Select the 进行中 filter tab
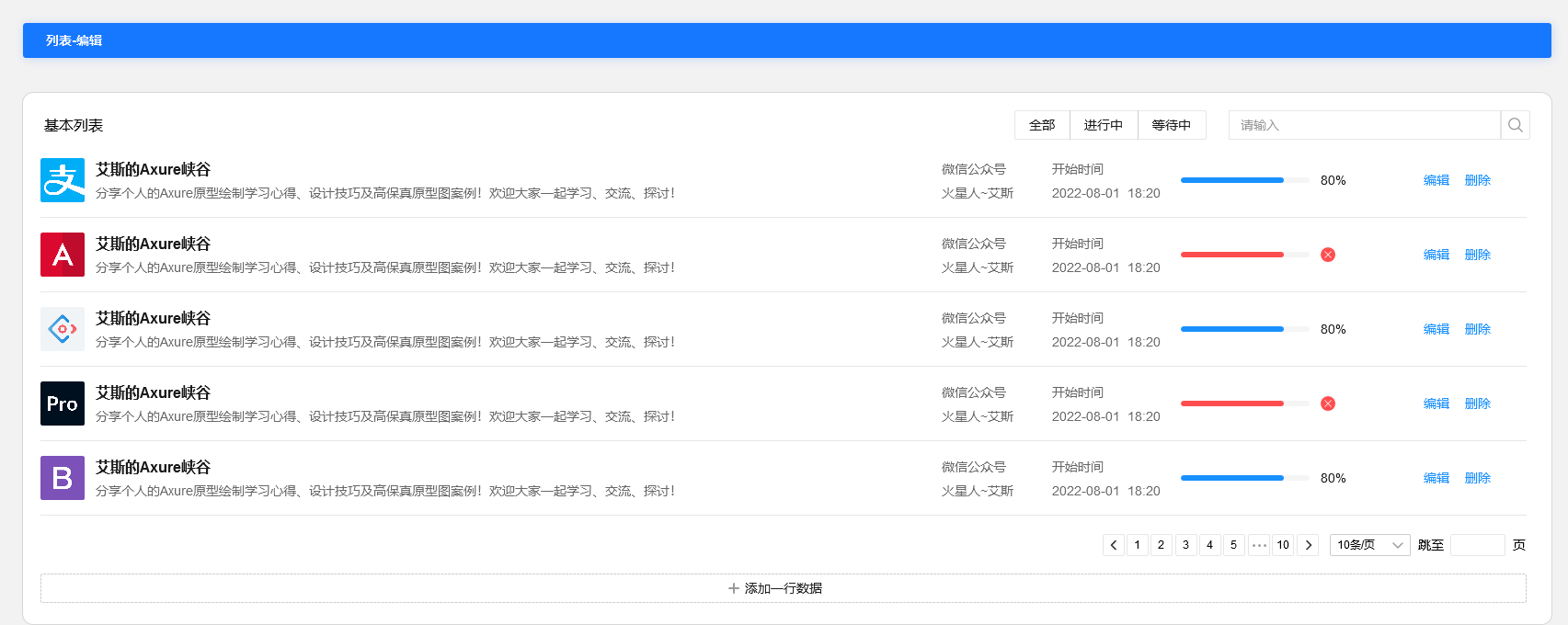Viewport: 1568px width, 625px height. 1104,125
